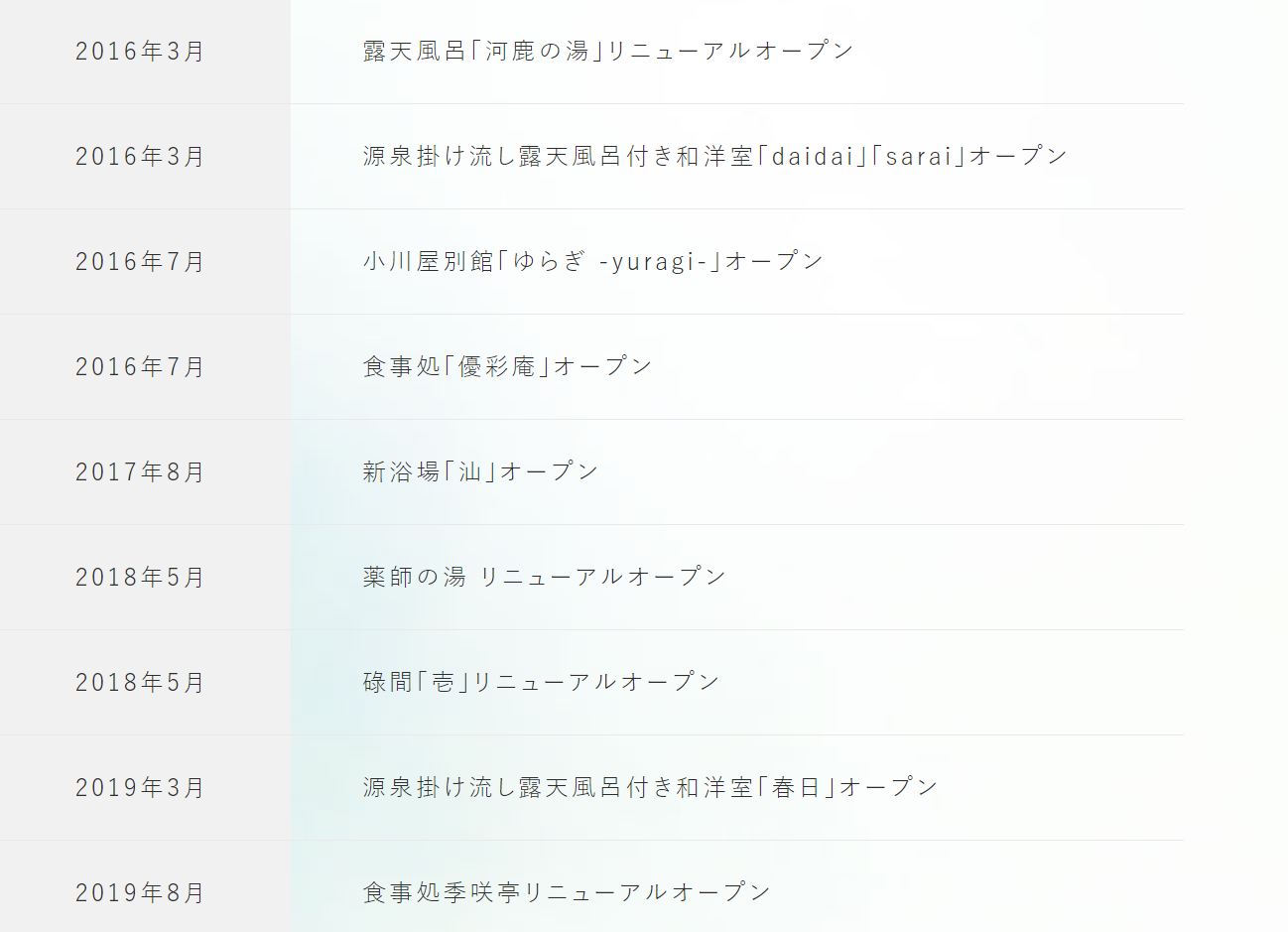Select the 2017年8月 date cell
This screenshot has width=1288, height=932.
point(140,472)
